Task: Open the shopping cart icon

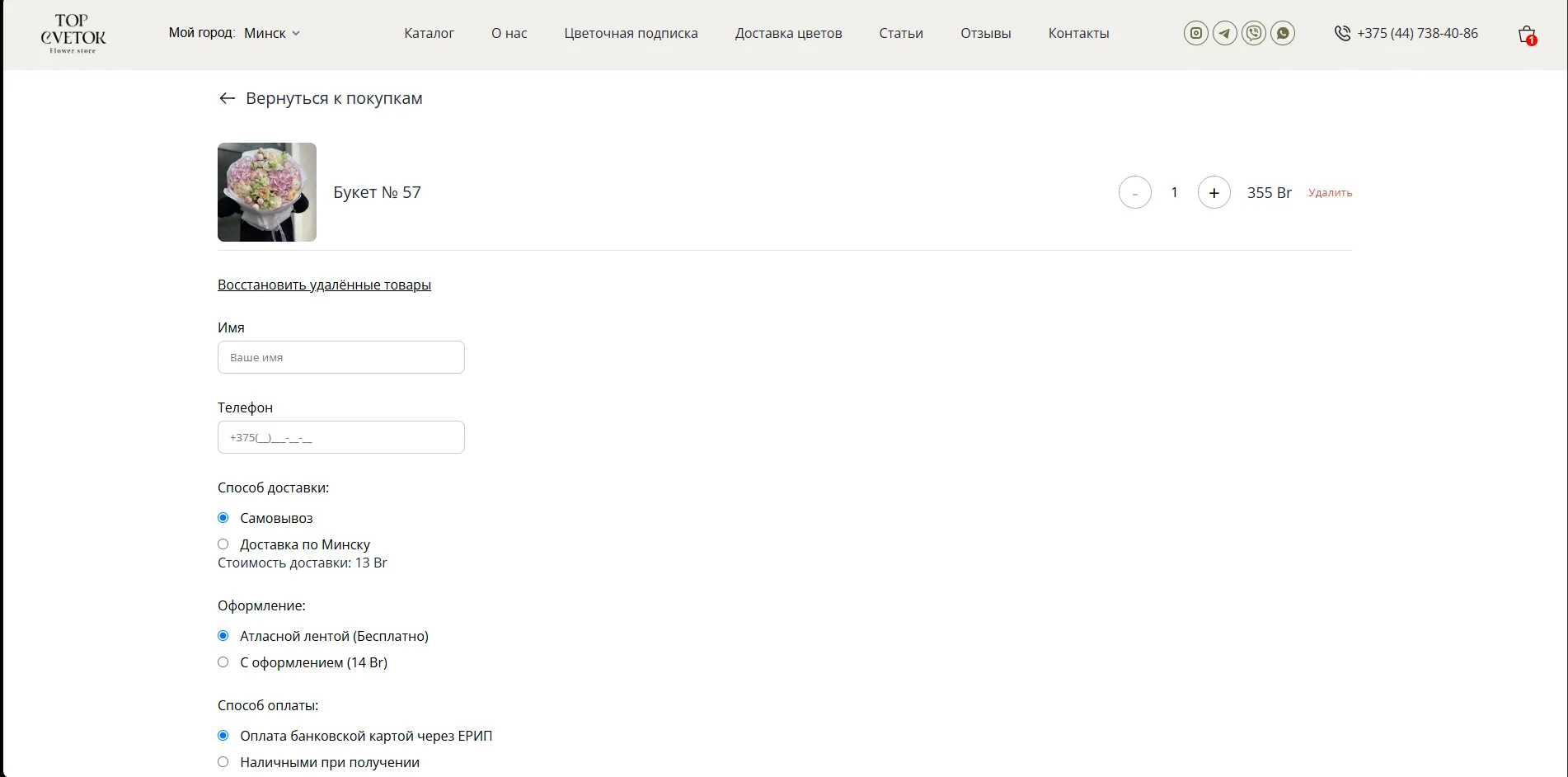Action: tap(1527, 35)
